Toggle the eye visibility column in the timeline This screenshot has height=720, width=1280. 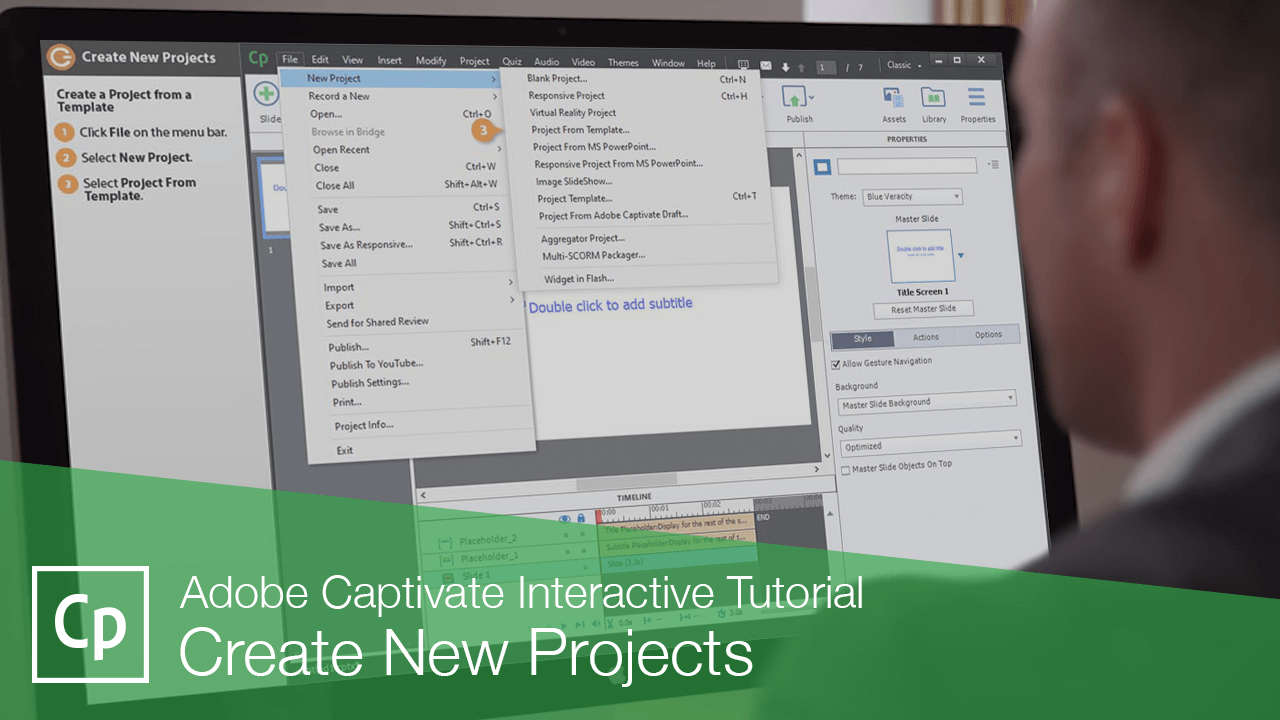click(565, 518)
